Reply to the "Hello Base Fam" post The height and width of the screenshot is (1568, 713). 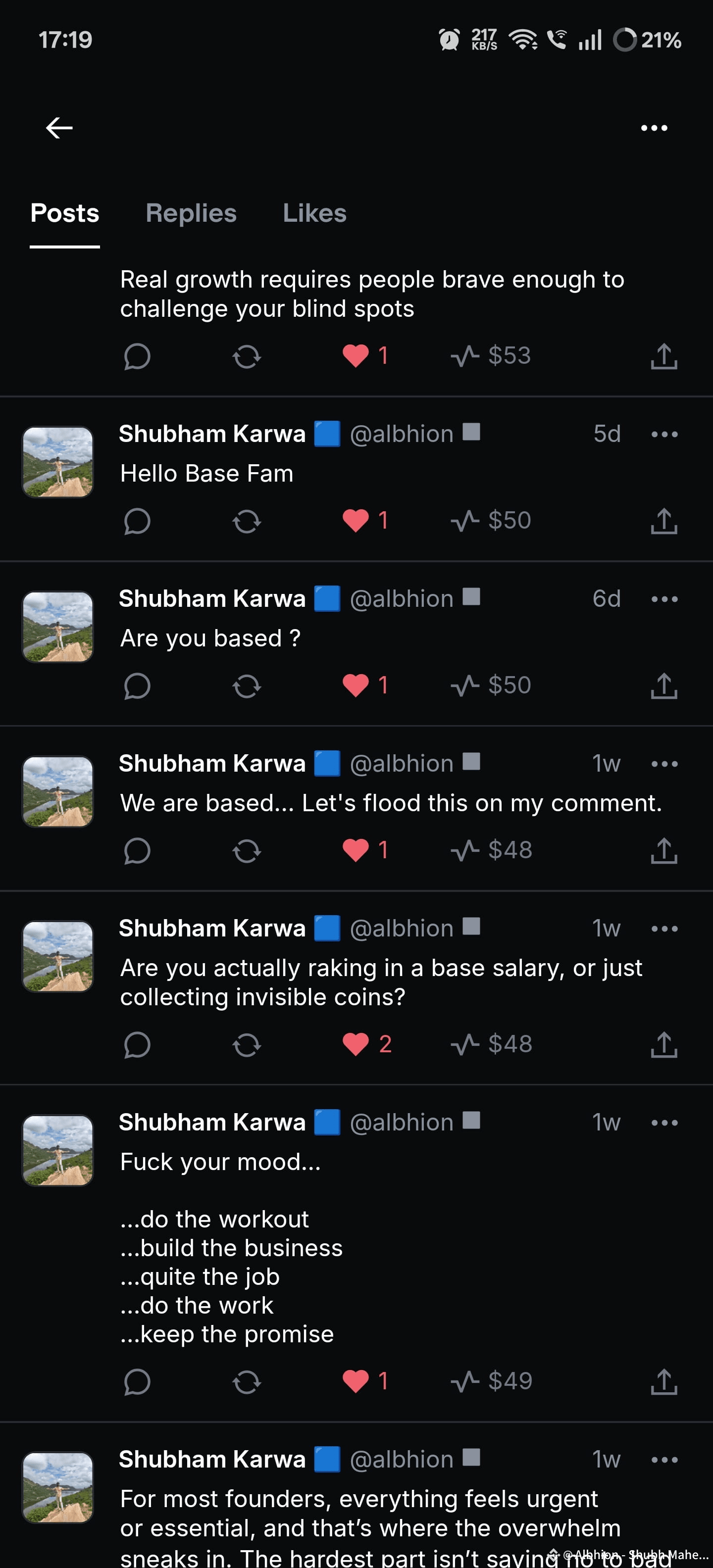click(137, 521)
